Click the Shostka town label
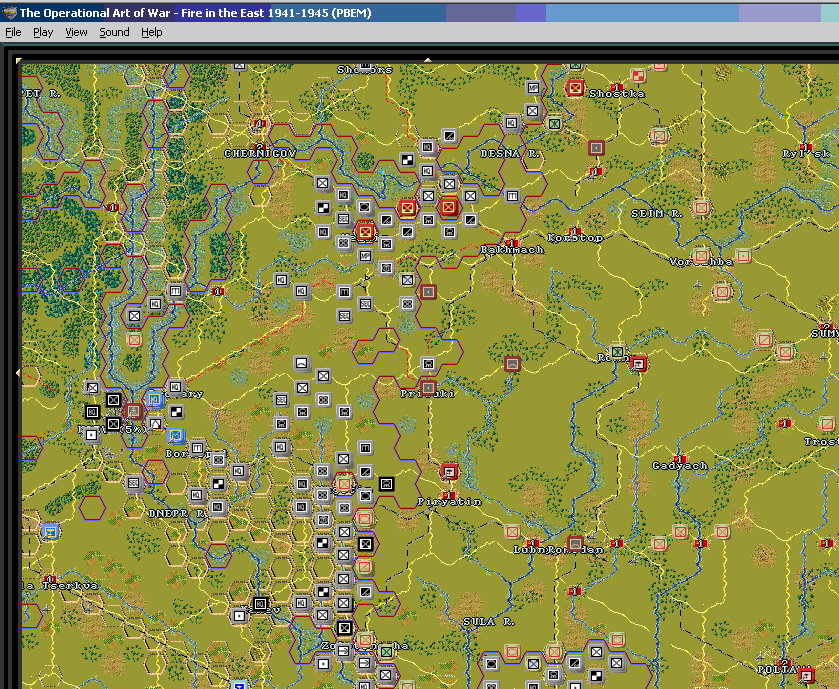Screen dimensions: 839x689 pyautogui.click(x=616, y=94)
